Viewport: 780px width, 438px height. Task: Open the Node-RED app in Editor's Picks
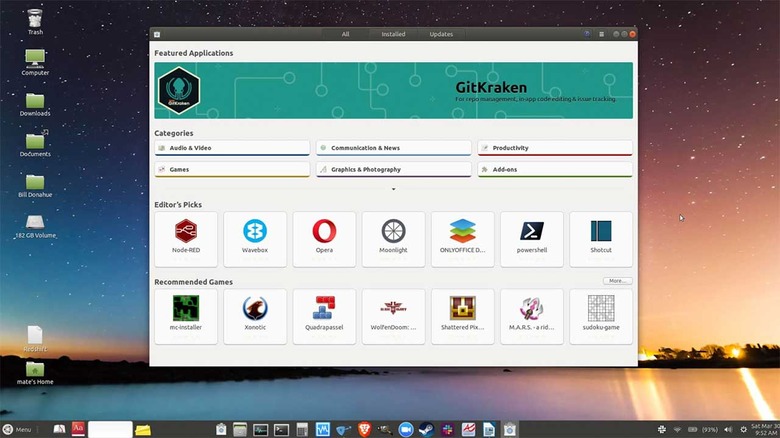point(185,238)
